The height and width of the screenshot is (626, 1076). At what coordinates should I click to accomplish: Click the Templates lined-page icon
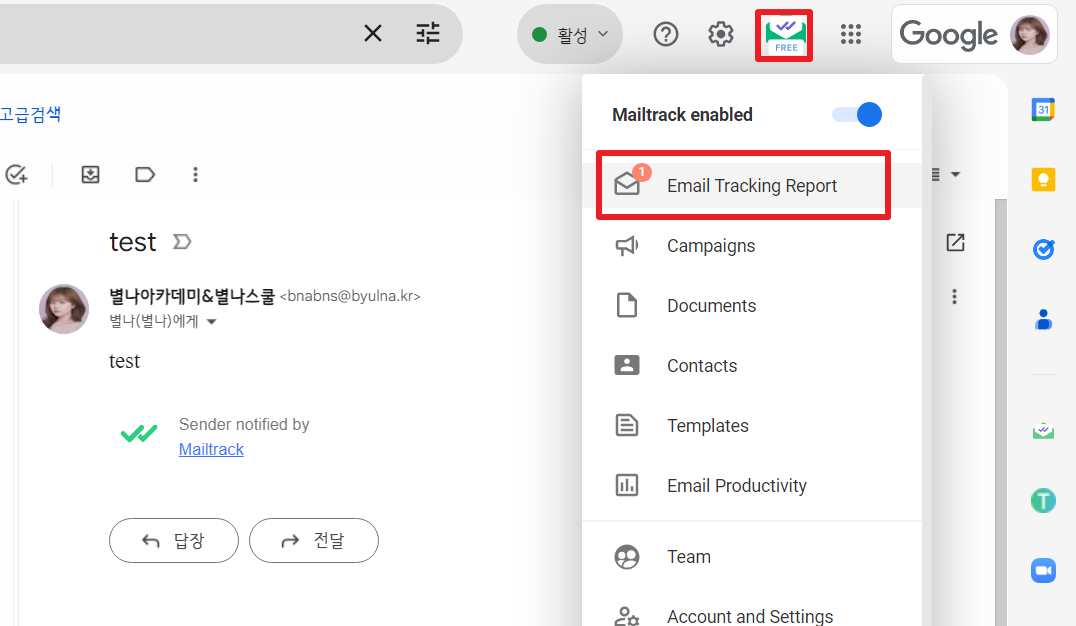coord(627,426)
